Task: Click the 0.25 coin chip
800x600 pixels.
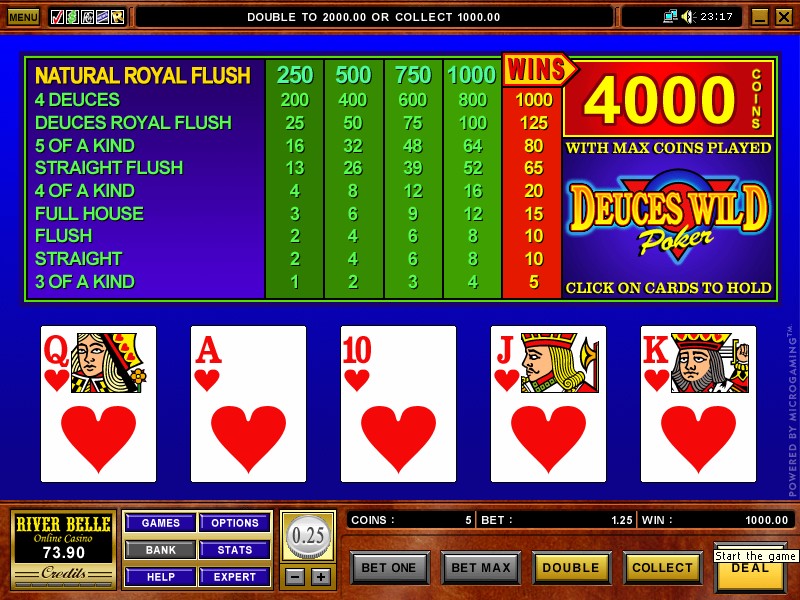Action: [x=308, y=536]
